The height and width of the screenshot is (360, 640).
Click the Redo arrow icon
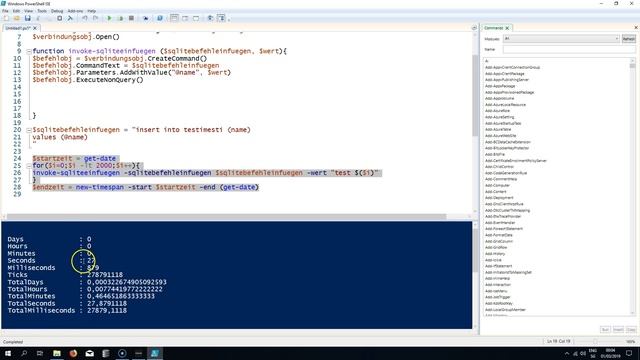95,18
